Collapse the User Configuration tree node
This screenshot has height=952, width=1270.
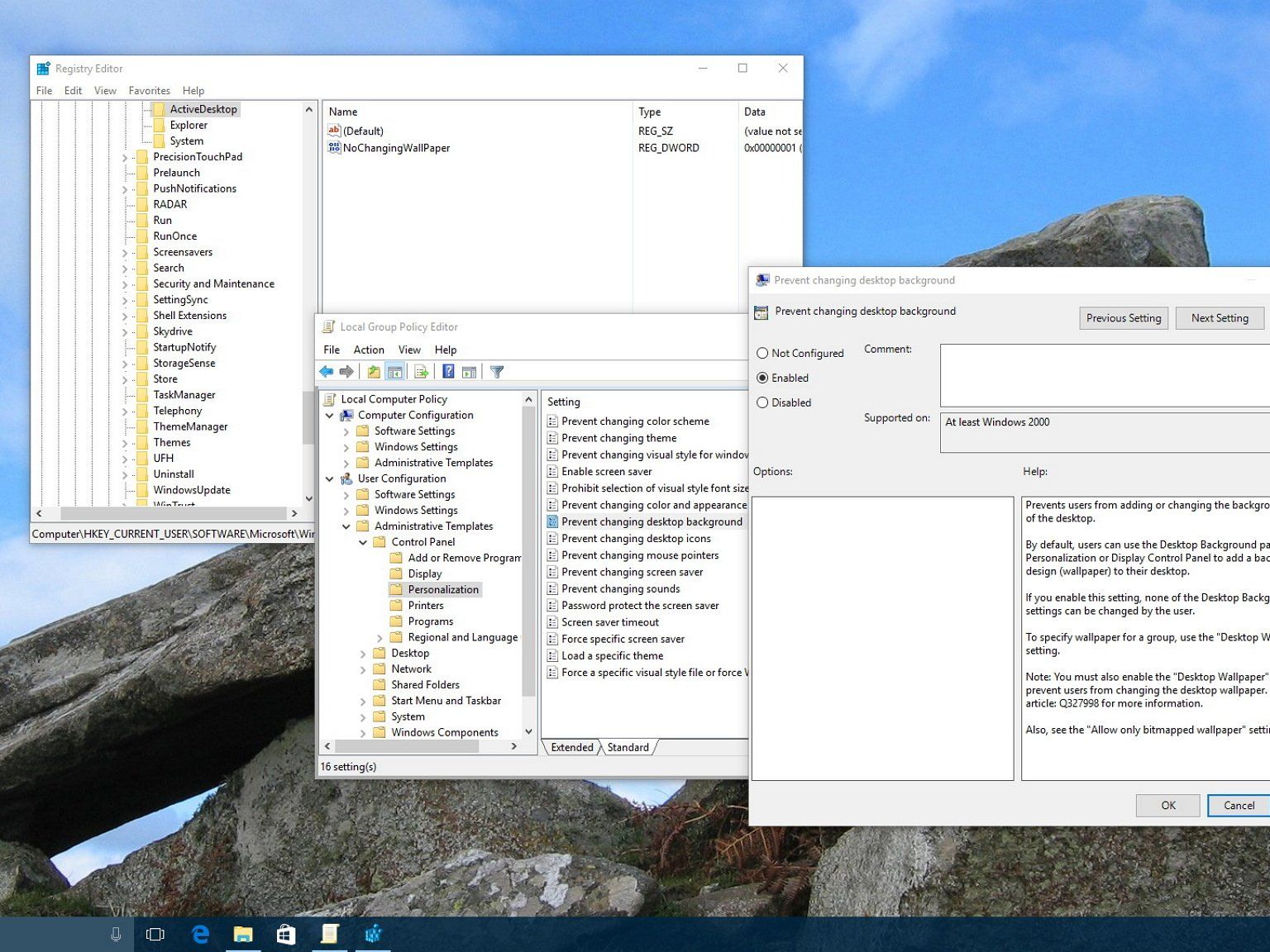point(331,478)
